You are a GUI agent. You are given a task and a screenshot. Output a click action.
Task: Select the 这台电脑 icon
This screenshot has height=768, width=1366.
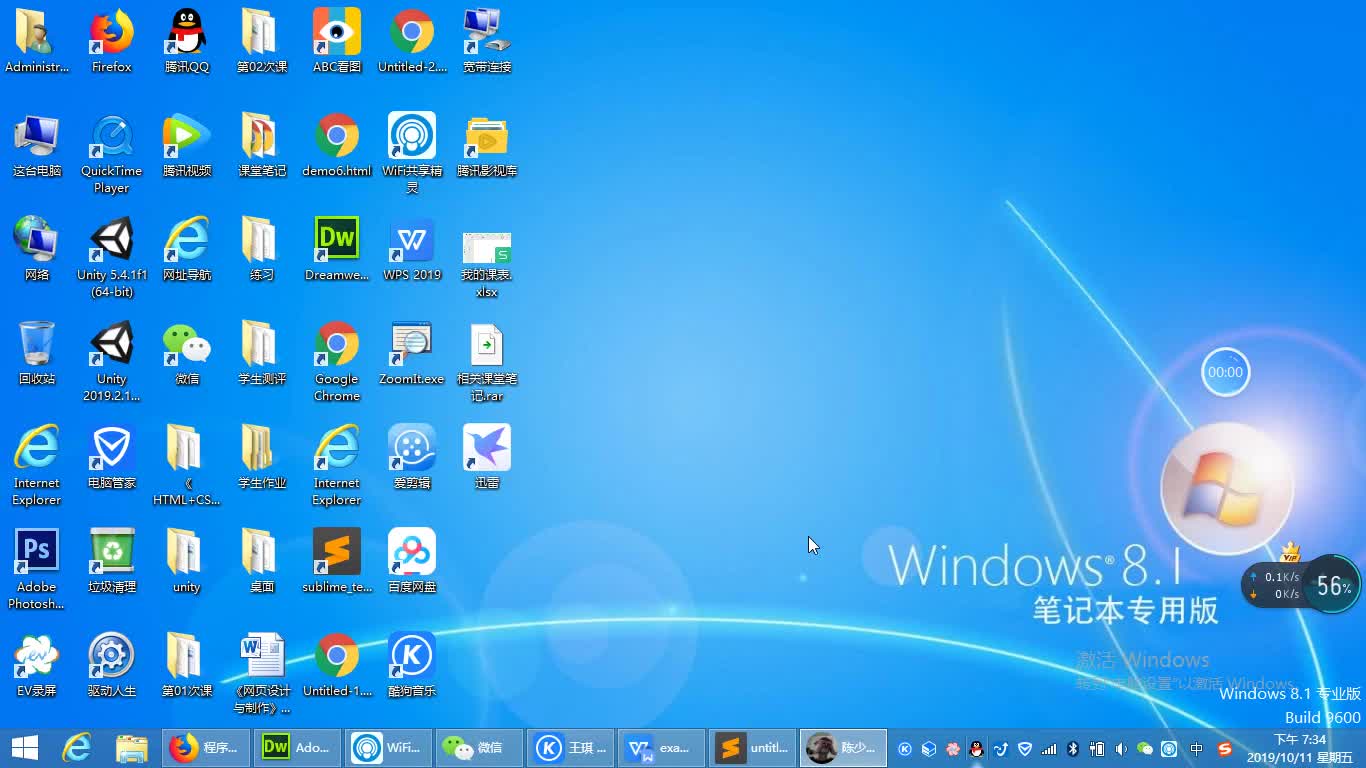[x=37, y=145]
